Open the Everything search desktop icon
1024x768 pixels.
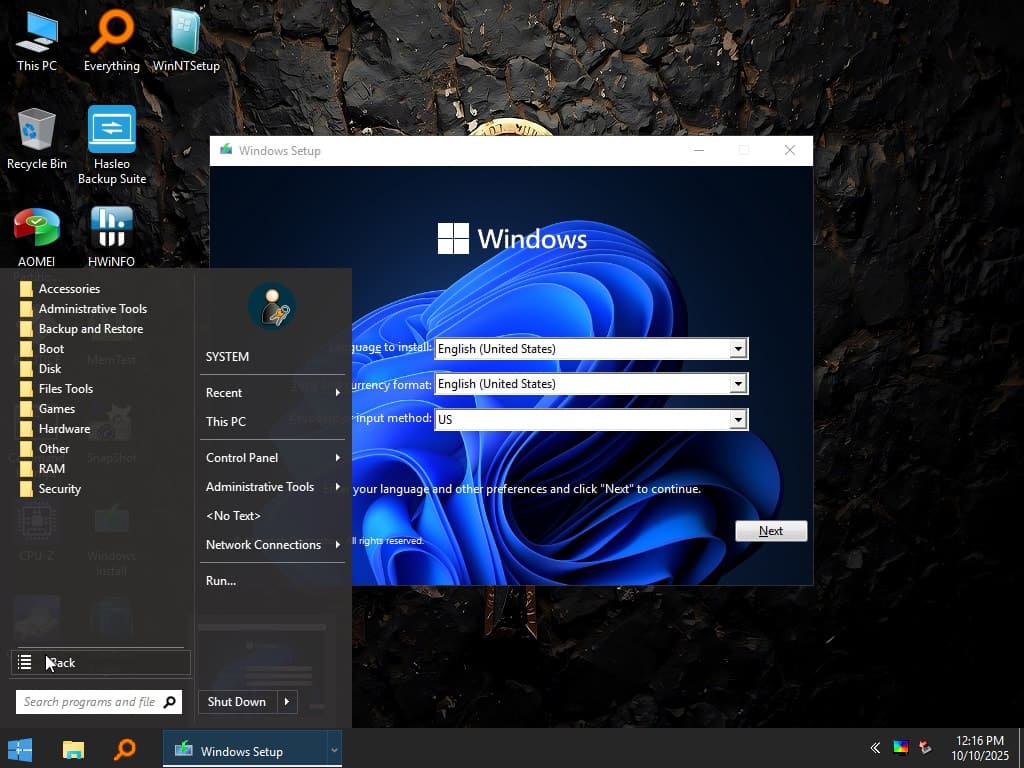point(111,40)
